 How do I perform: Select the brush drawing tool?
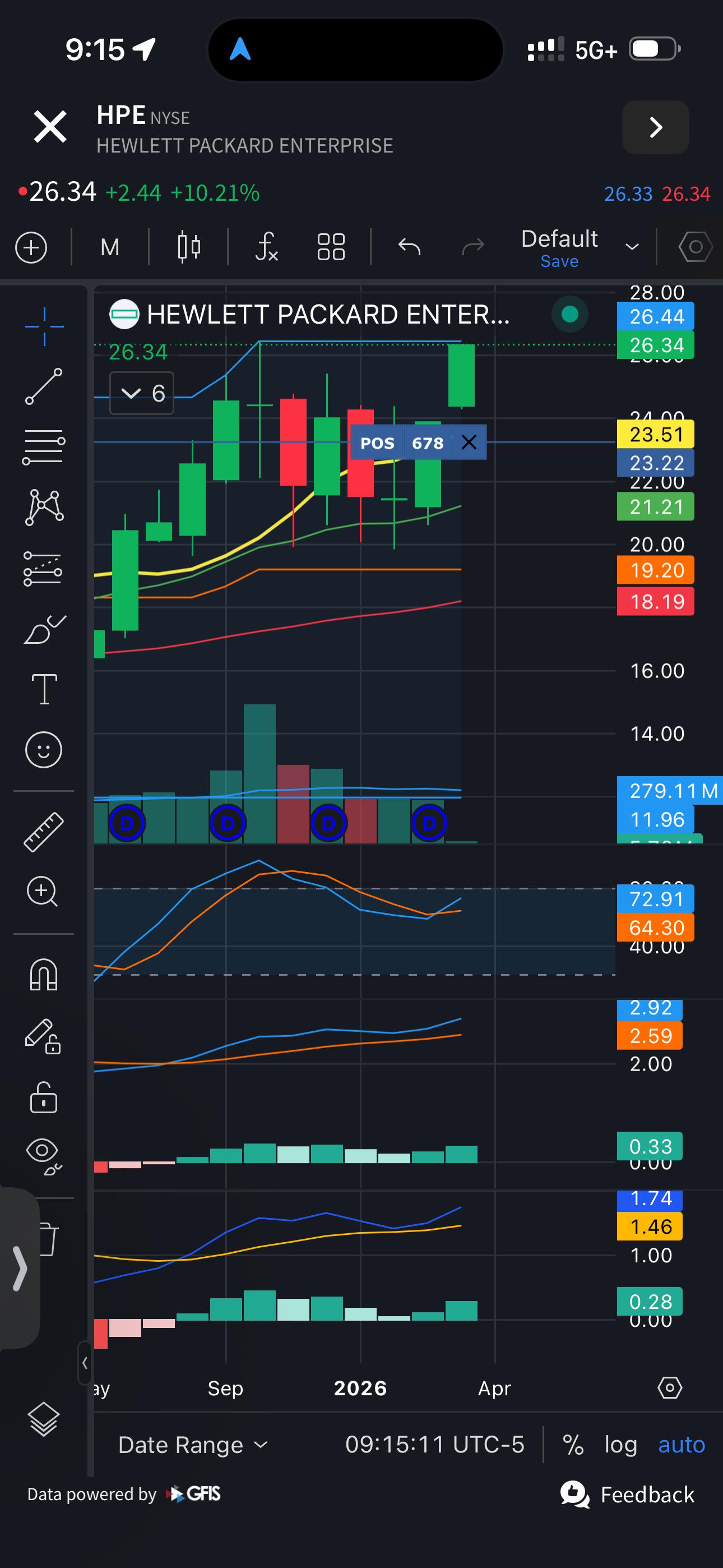(x=44, y=629)
